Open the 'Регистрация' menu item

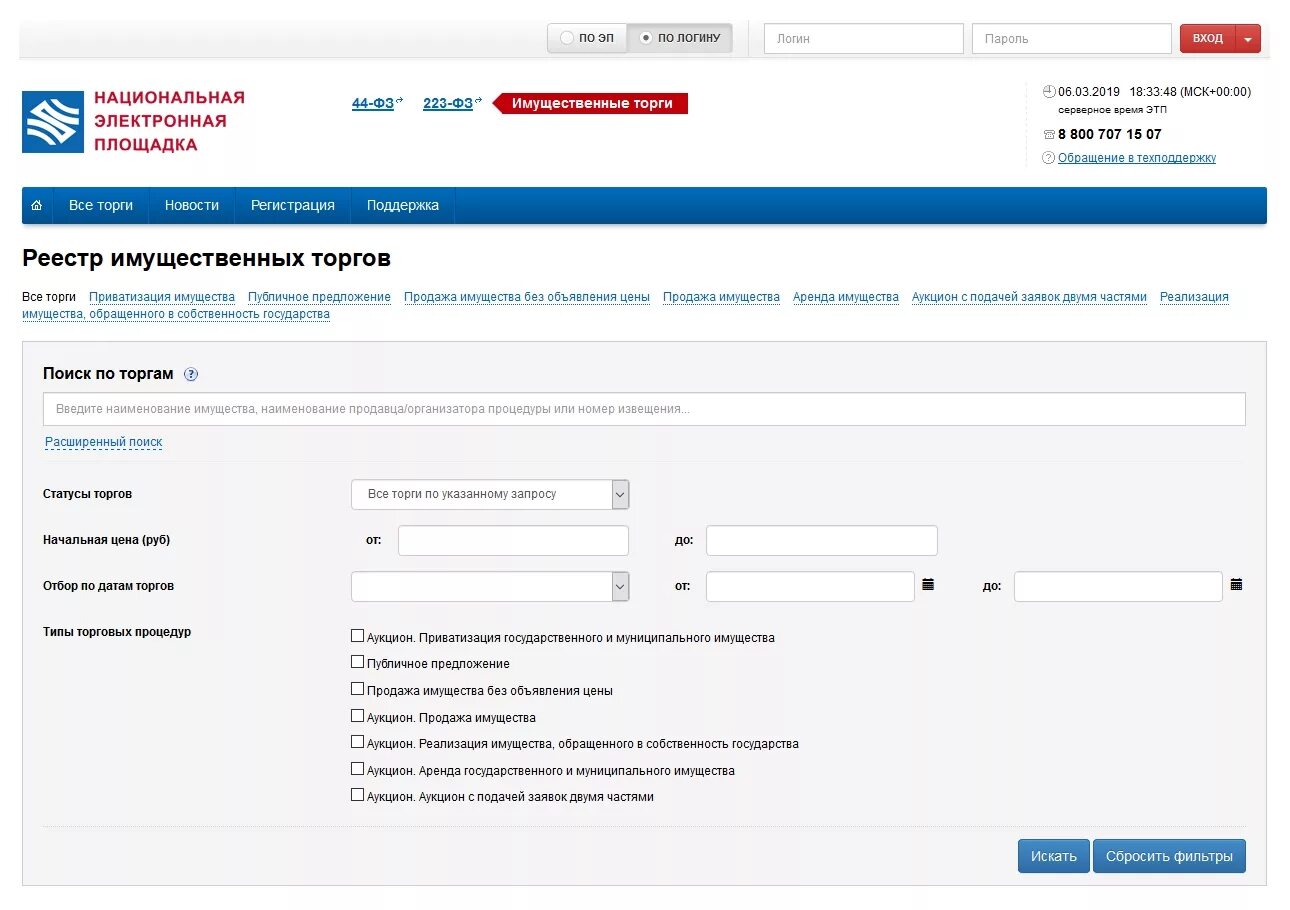coord(293,205)
